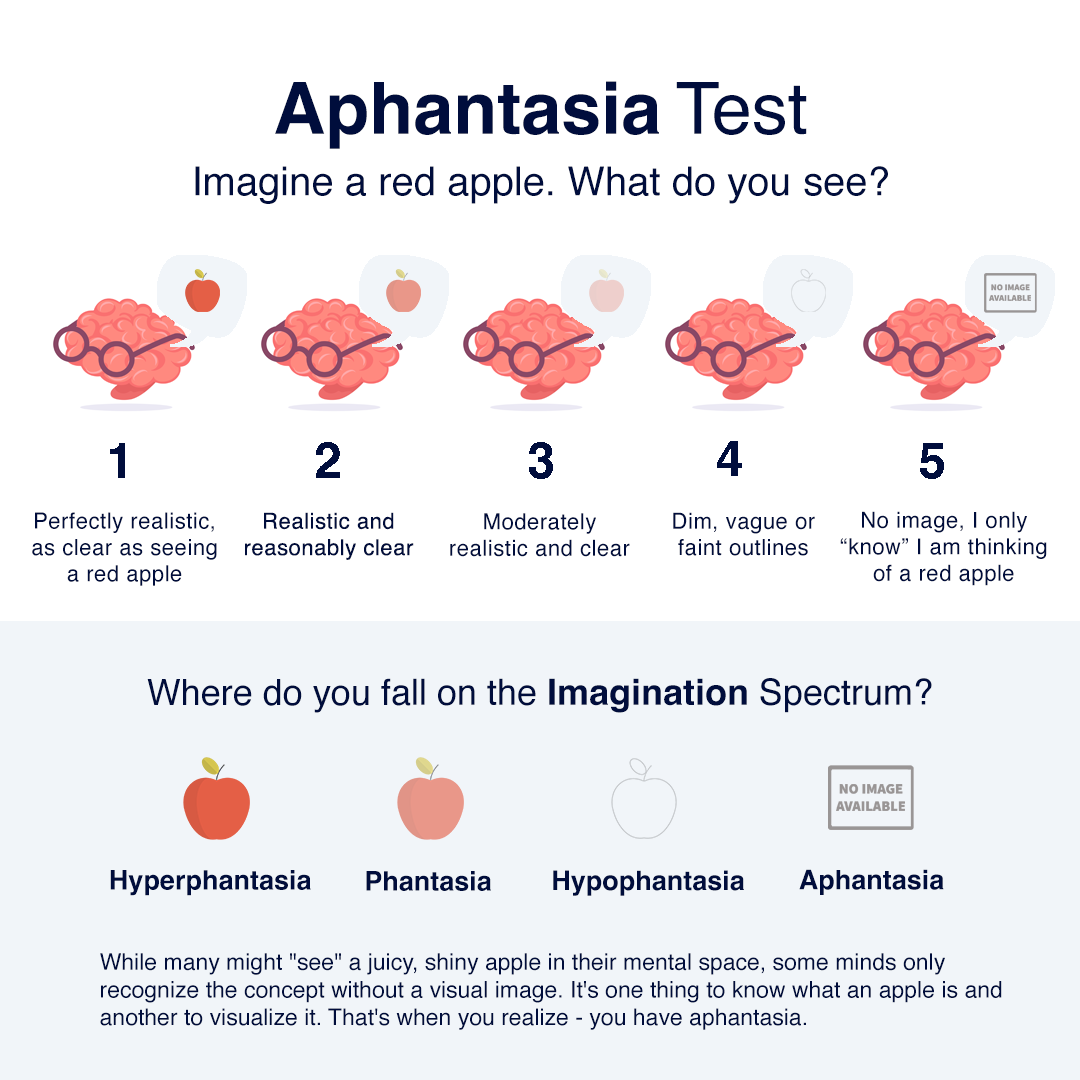This screenshot has height=1080, width=1080.
Task: Choose the number 5 rating
Action: coord(931,461)
